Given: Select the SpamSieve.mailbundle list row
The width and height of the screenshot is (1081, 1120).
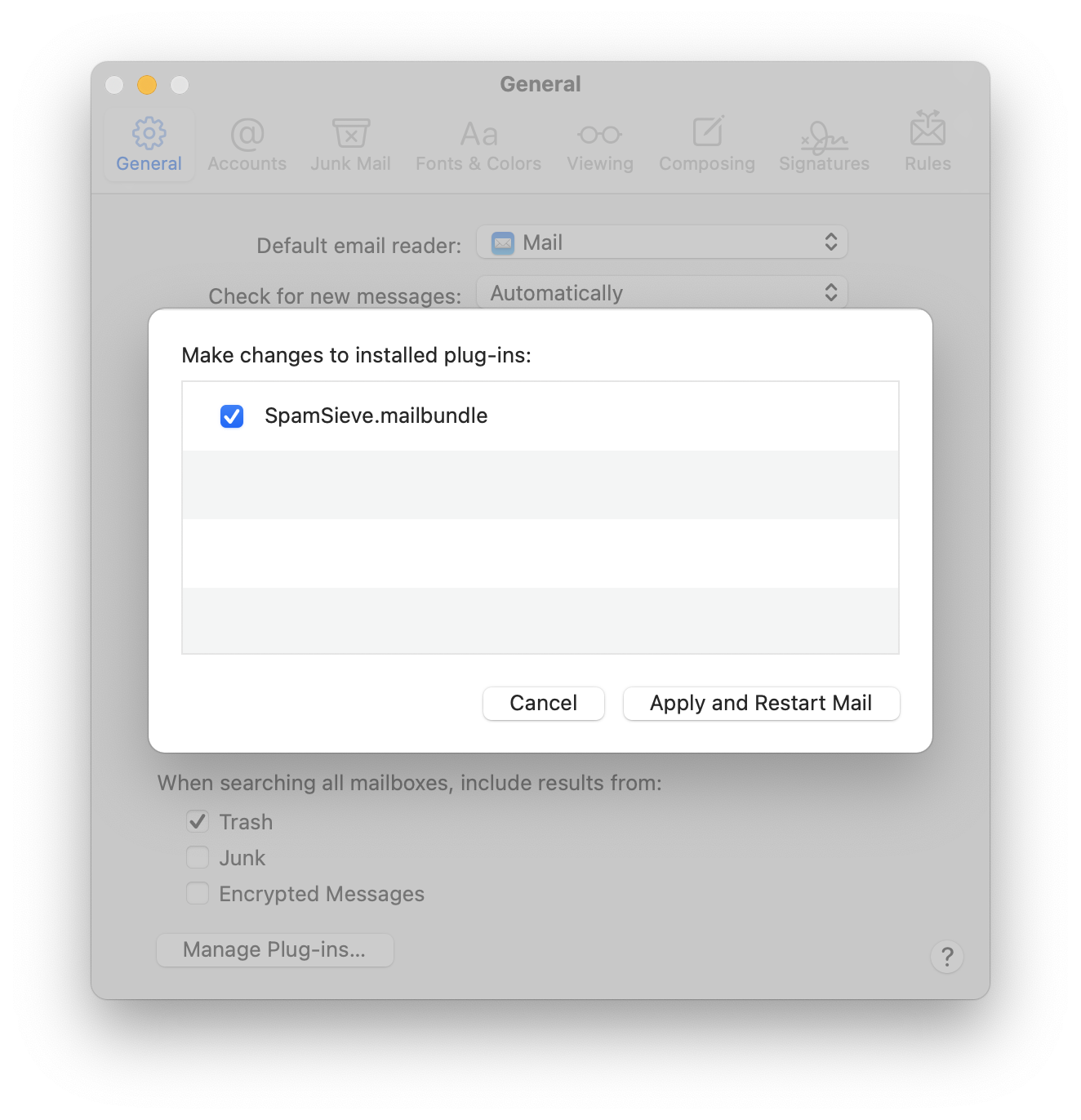Looking at the screenshot, I should tap(539, 416).
